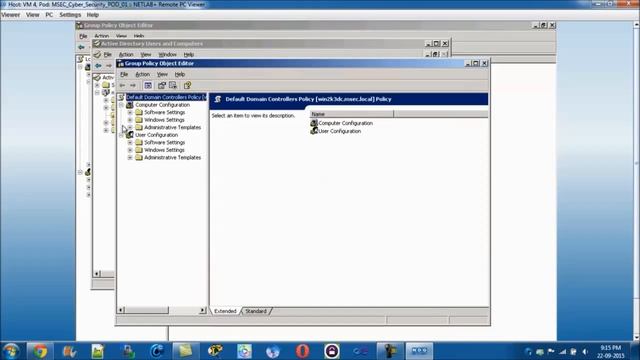
Task: Open the padlock app icon in taskbar
Action: [x=332, y=351]
